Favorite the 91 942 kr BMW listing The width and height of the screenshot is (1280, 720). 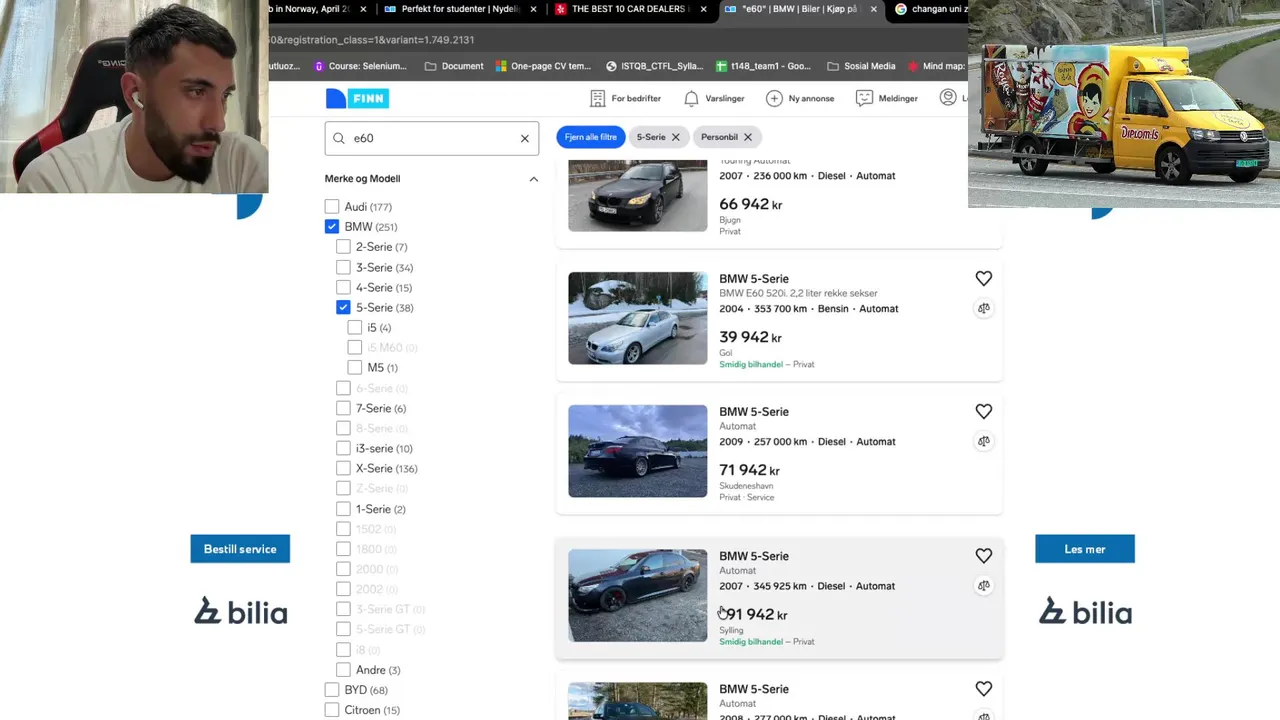(x=984, y=555)
